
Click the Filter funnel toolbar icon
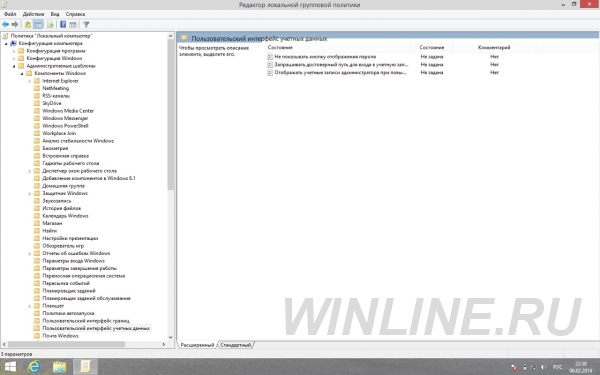(86, 24)
